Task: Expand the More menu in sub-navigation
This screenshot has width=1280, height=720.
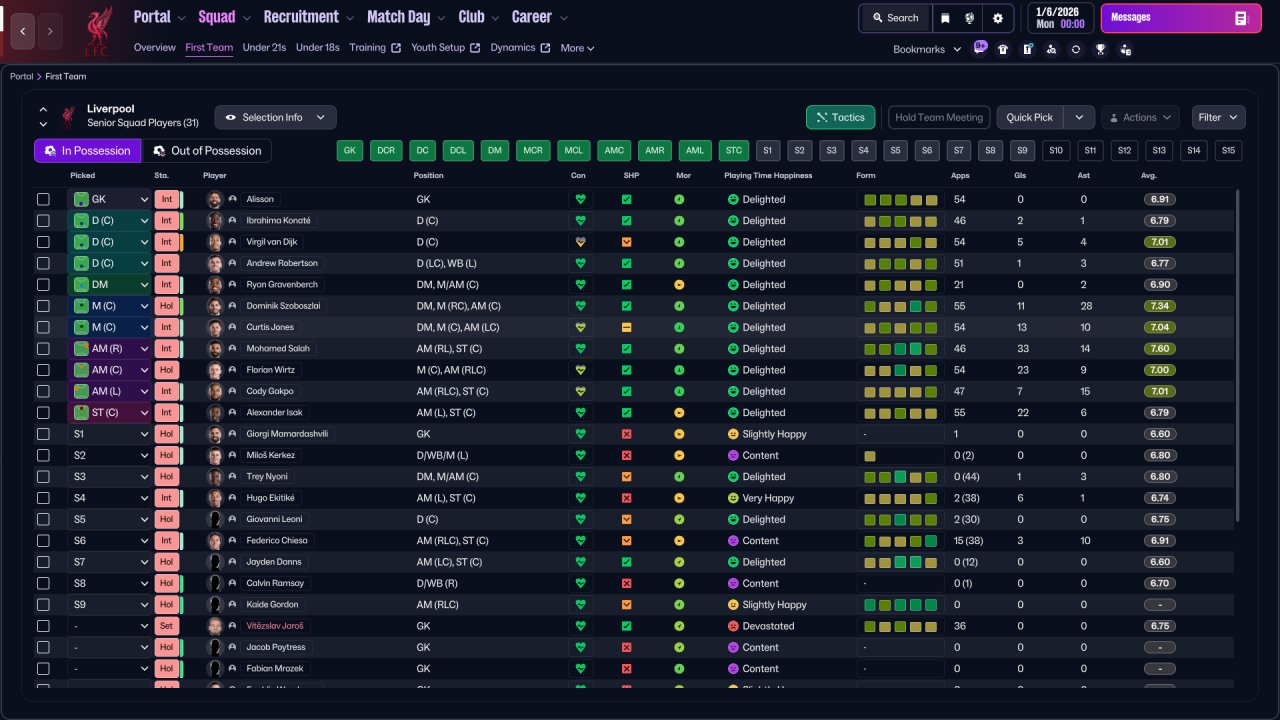Action: 577,48
